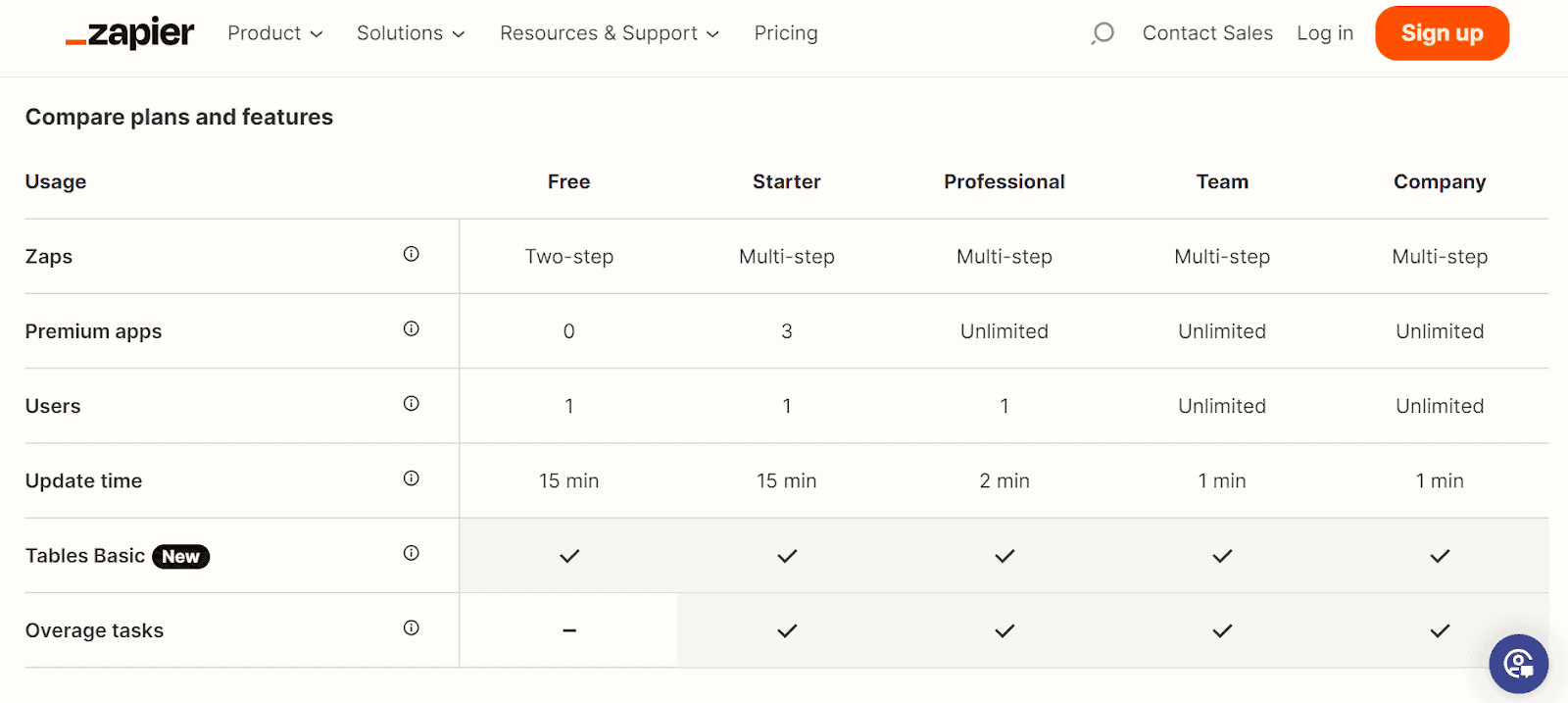Click info icon for Tables Basic
Viewport: 1568px width, 703px height.
(412, 553)
